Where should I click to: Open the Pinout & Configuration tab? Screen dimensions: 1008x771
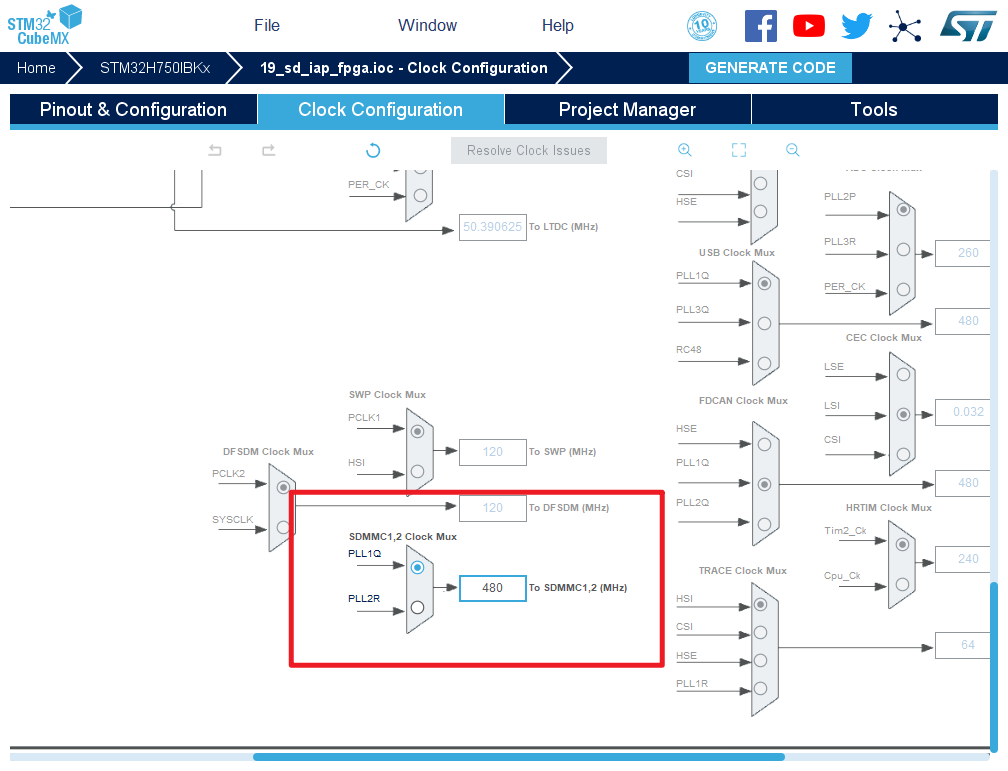(x=133, y=110)
